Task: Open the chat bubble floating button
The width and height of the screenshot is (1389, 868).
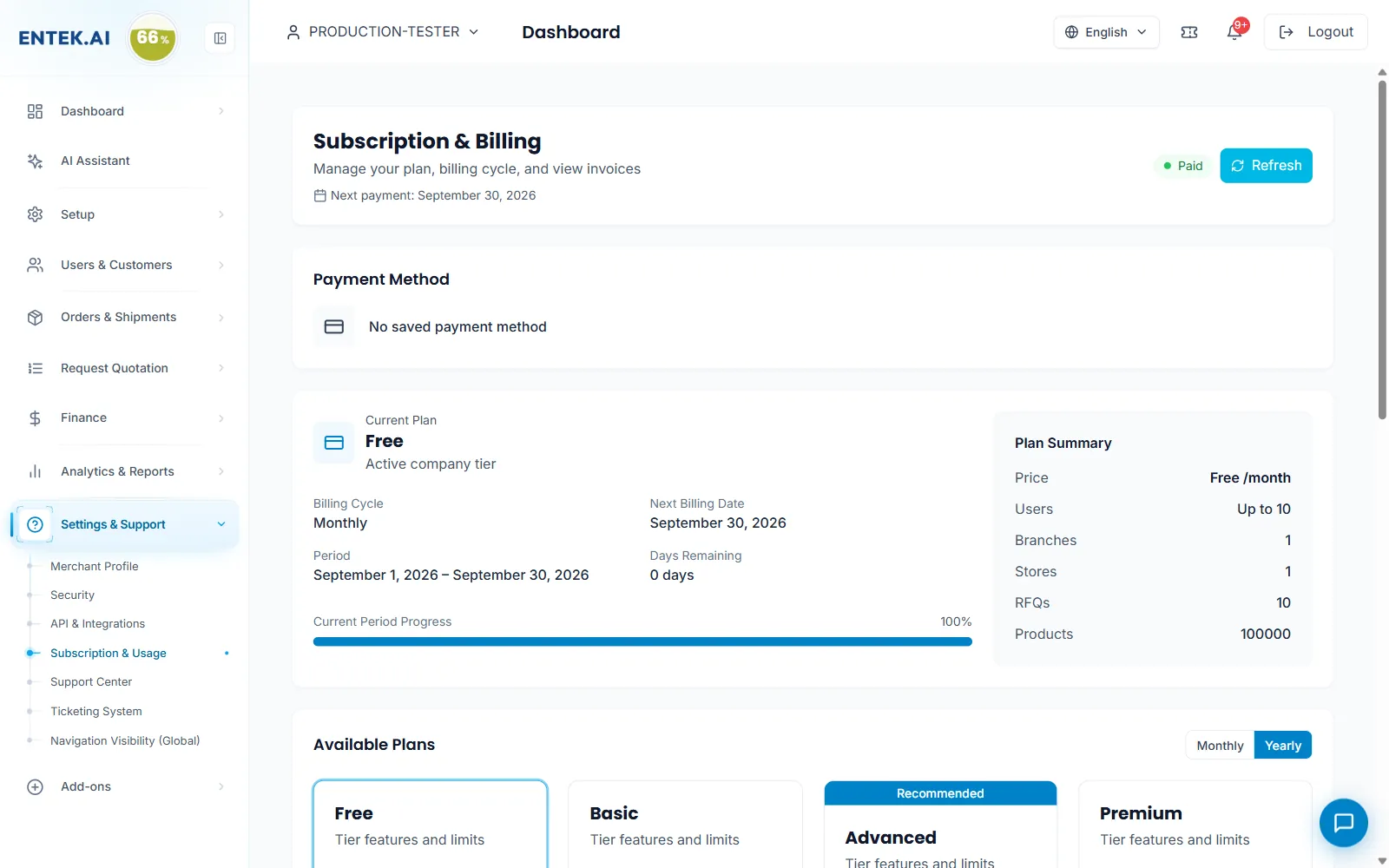Action: [x=1344, y=823]
